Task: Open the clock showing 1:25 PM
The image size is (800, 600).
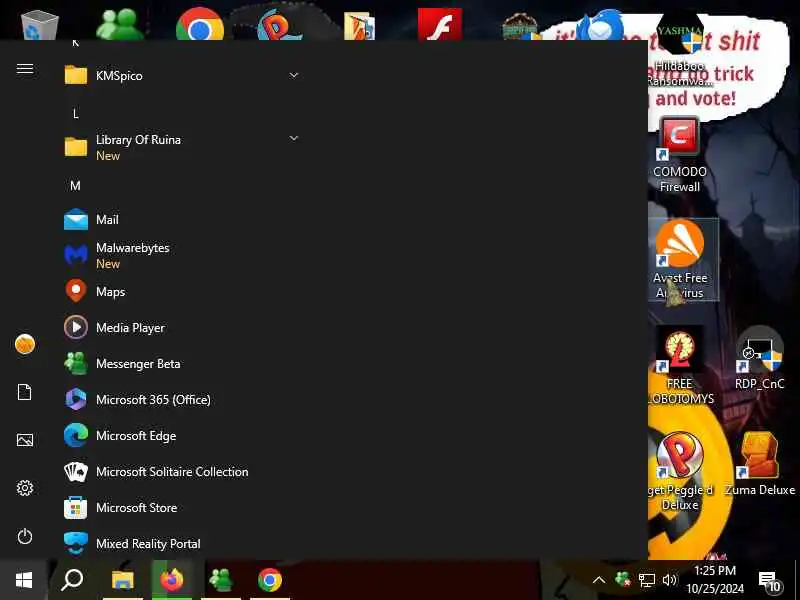Action: point(715,580)
